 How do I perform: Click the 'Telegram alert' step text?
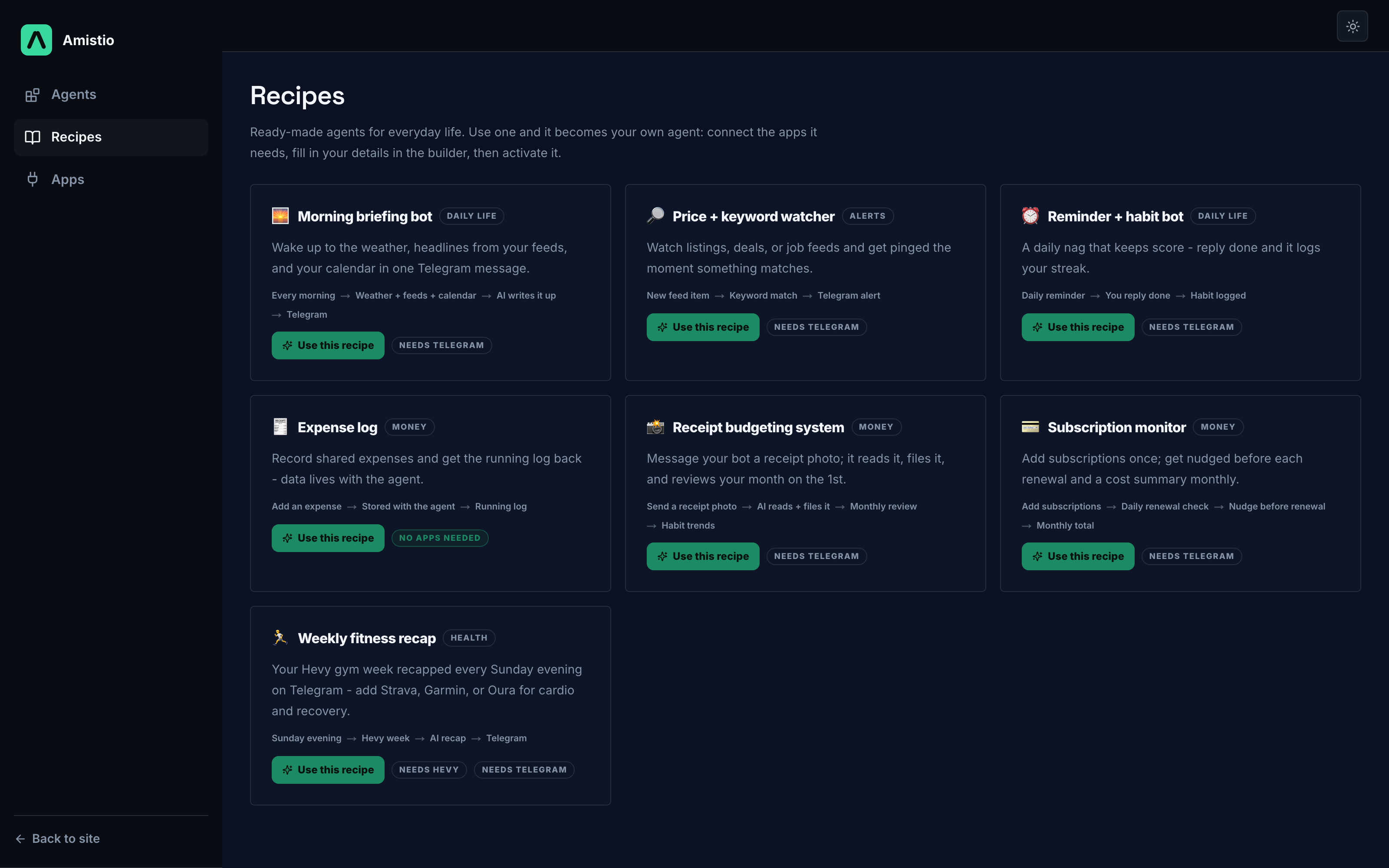(848, 296)
